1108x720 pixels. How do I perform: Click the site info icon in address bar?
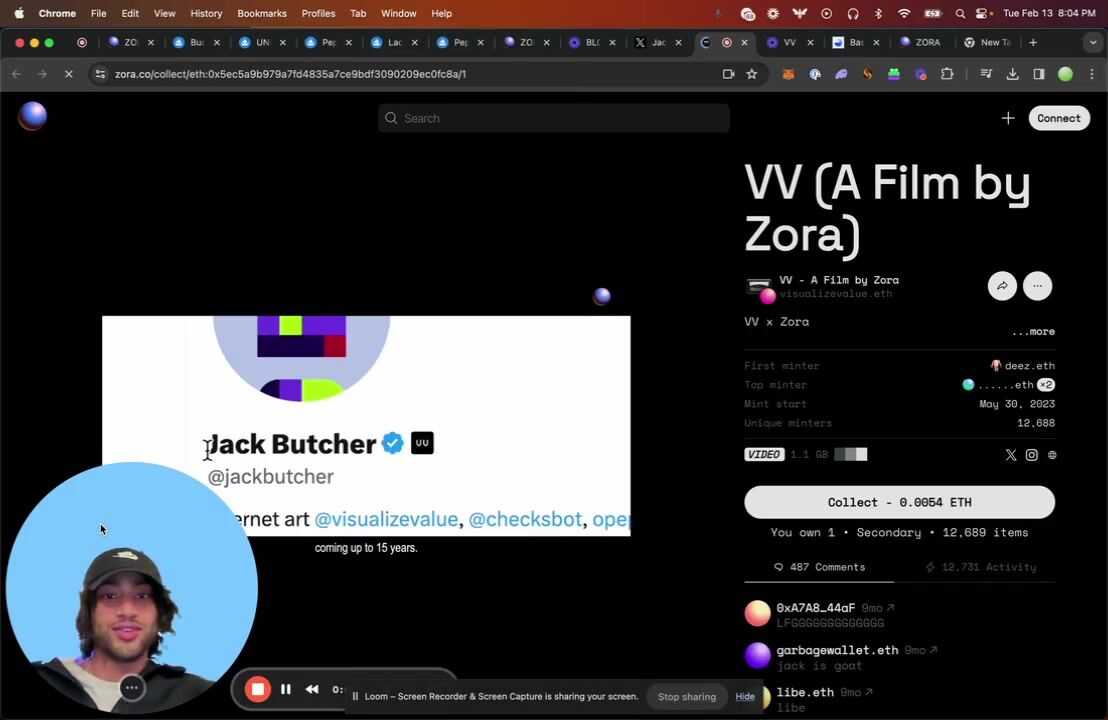[x=100, y=74]
